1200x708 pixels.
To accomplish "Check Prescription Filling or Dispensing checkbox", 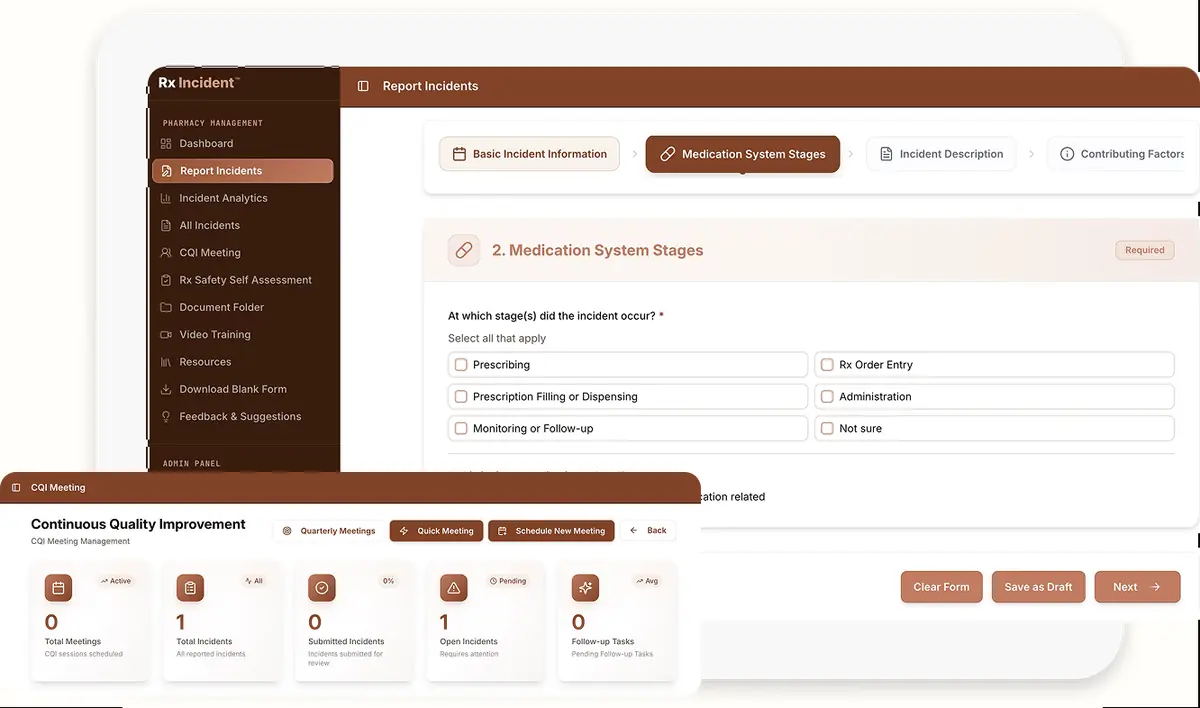I will pyautogui.click(x=461, y=397).
